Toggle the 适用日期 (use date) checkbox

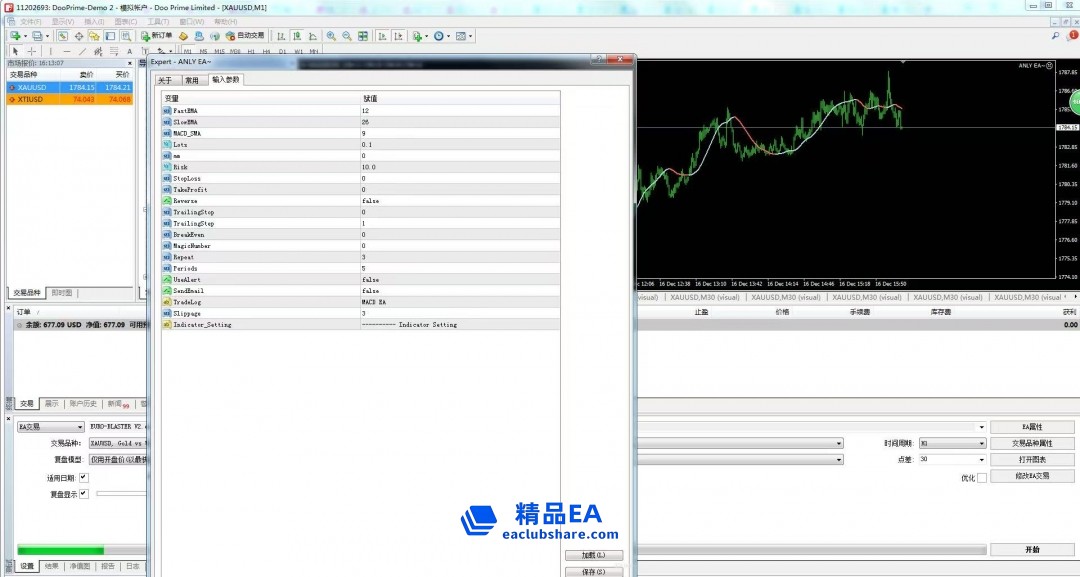tap(84, 478)
